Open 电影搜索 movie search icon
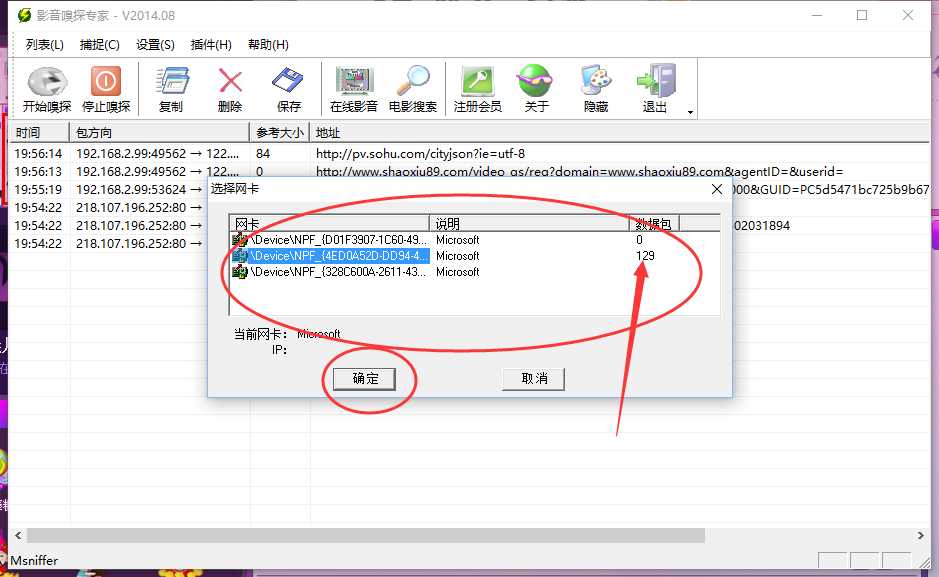 pos(412,82)
